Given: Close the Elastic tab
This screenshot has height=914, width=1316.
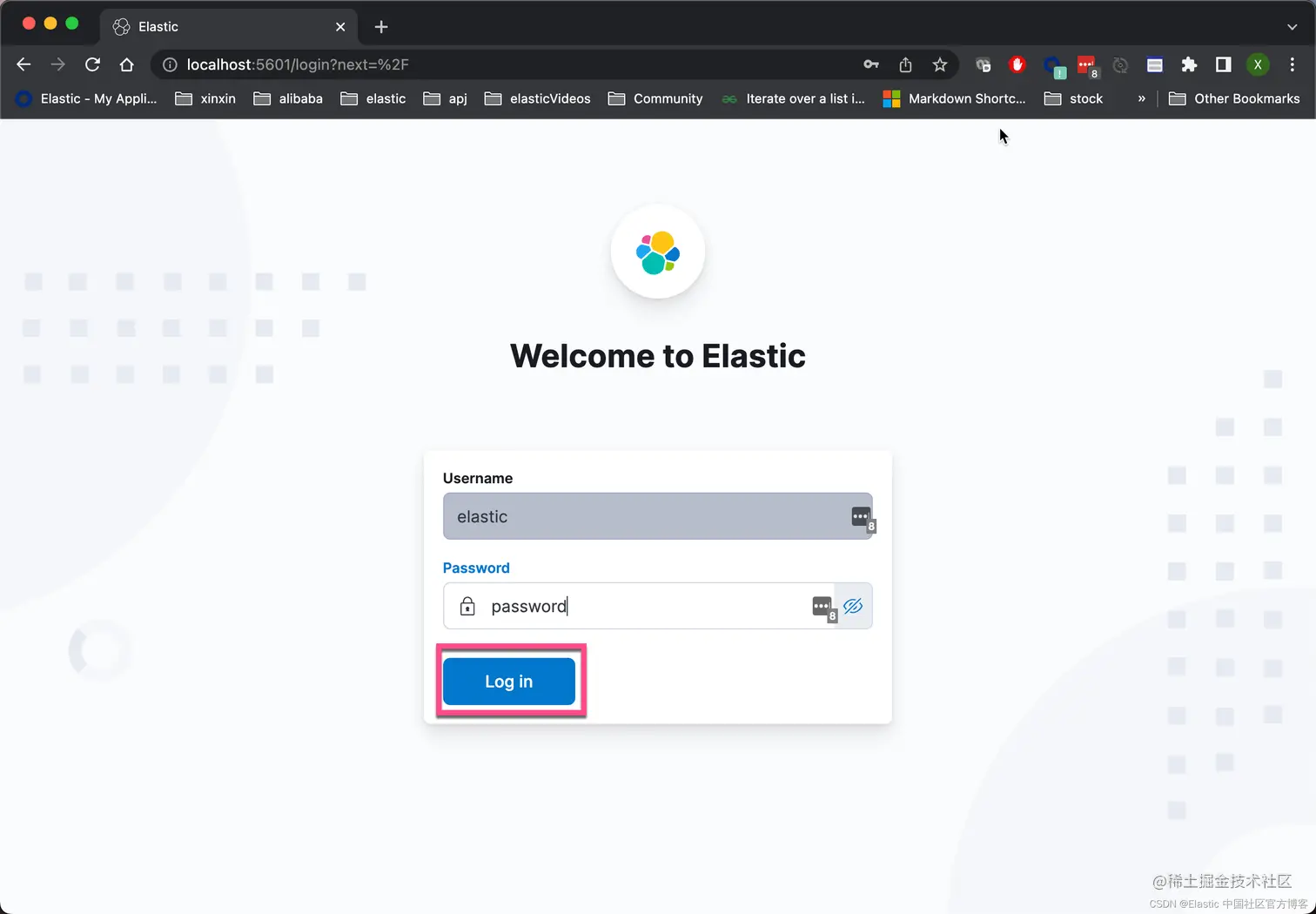Looking at the screenshot, I should [x=340, y=27].
